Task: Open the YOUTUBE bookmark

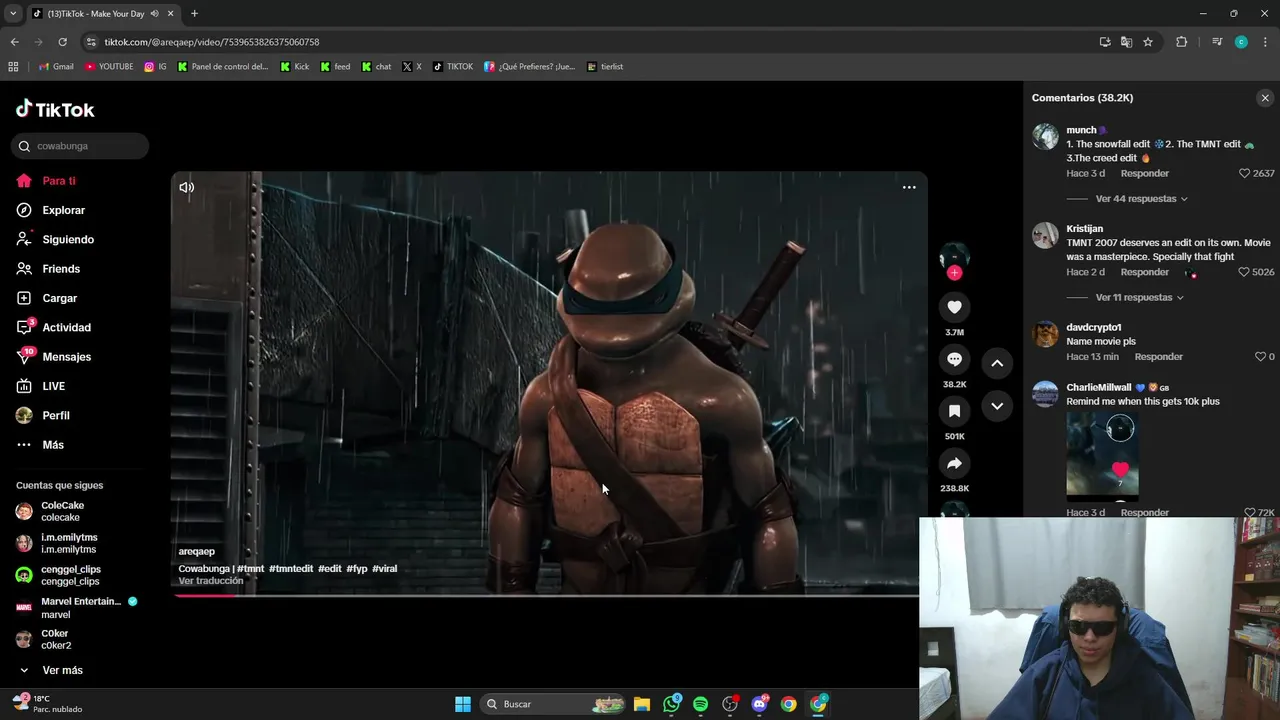Action: 109,67
